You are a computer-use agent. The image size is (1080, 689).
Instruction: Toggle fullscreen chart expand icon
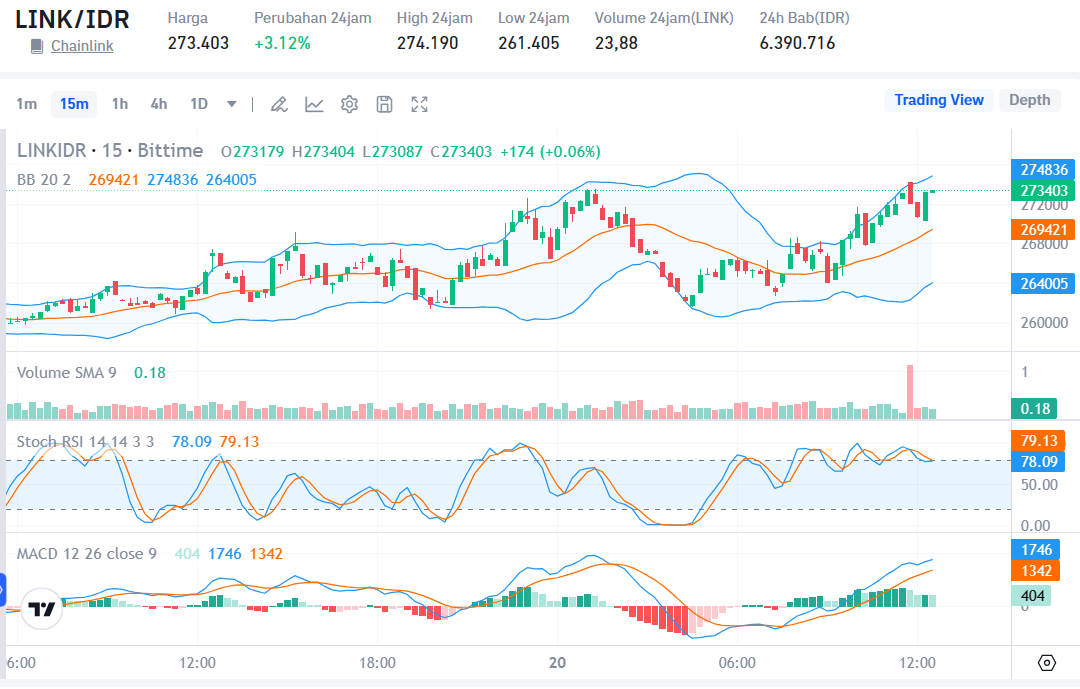419,104
